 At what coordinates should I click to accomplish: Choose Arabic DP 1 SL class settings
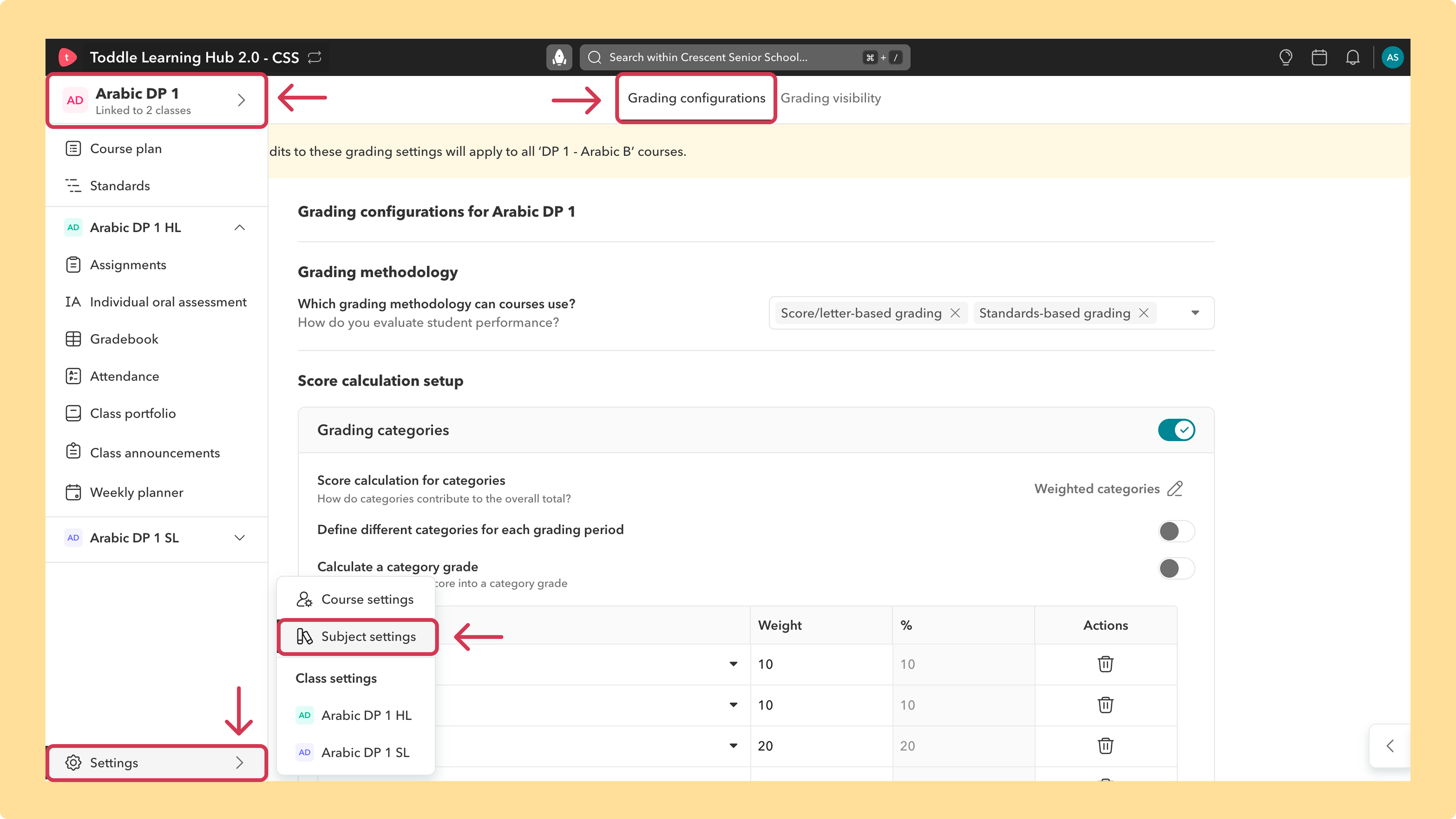(x=356, y=753)
